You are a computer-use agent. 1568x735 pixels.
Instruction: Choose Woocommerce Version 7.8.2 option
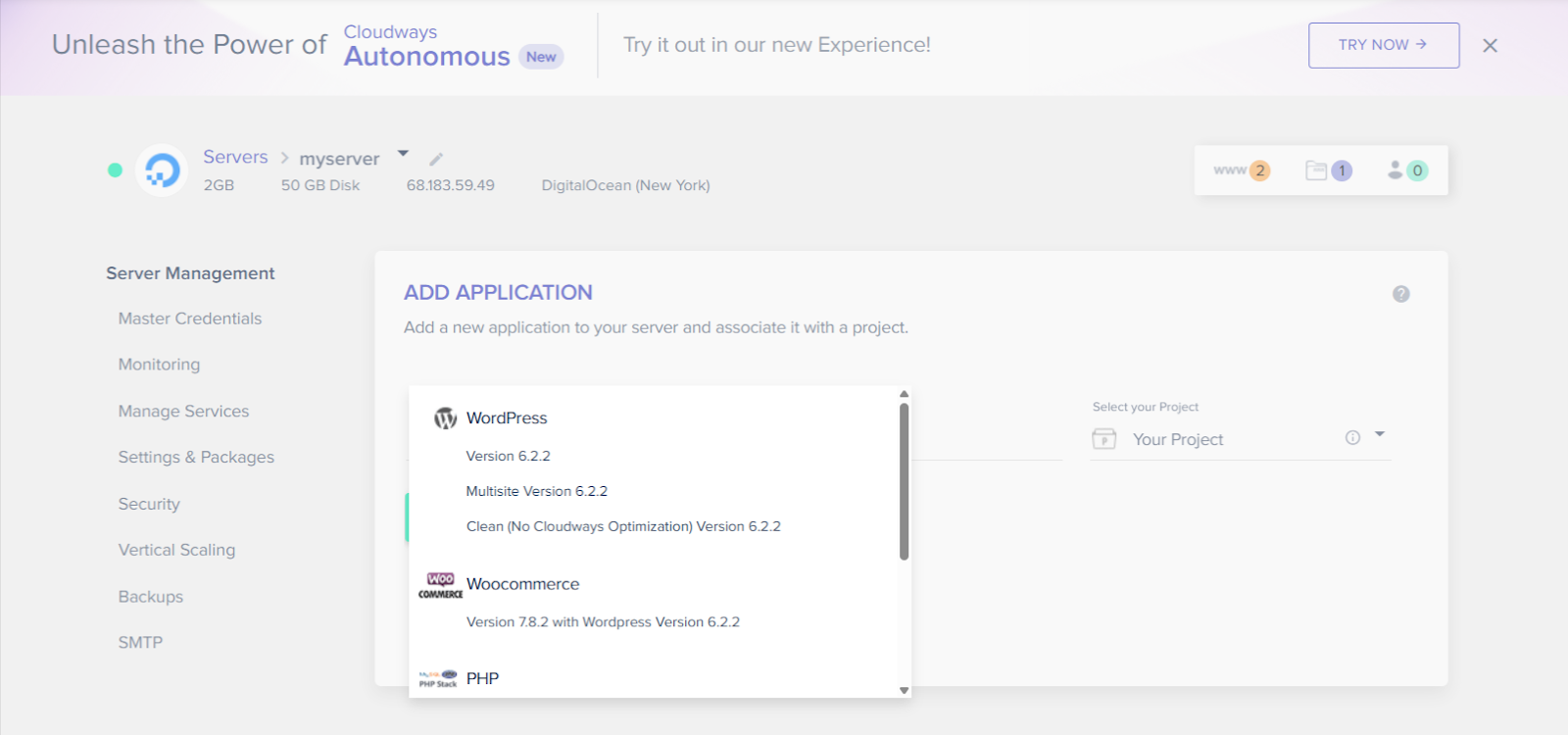[x=603, y=622]
